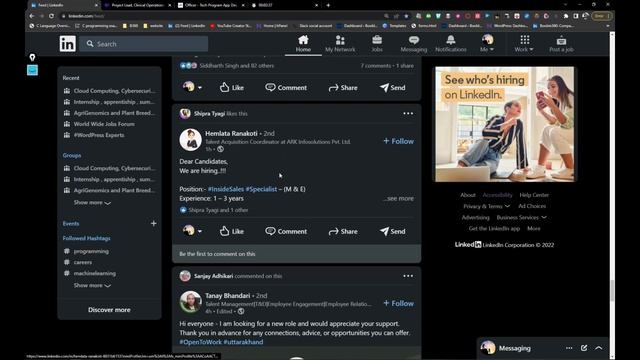
Task: Expand Privacy & Terms footer dropdown
Action: click(487, 206)
